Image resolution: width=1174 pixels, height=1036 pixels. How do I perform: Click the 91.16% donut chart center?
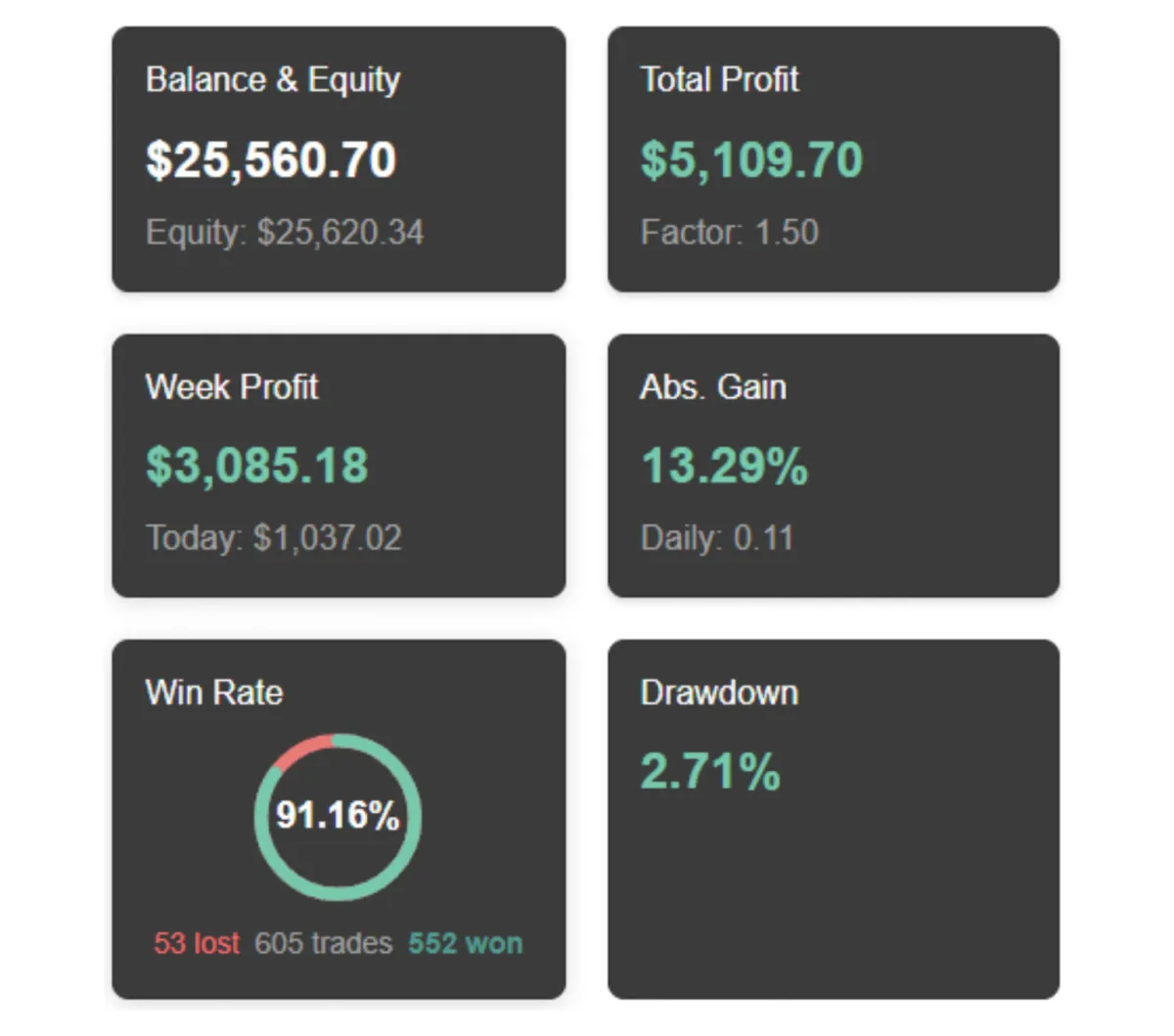(338, 815)
